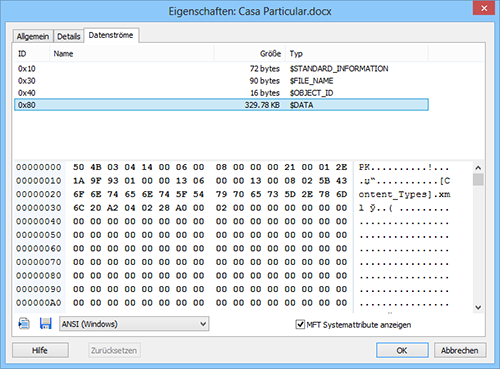
Task: Click hex offset 00000030
Action: 39,208
